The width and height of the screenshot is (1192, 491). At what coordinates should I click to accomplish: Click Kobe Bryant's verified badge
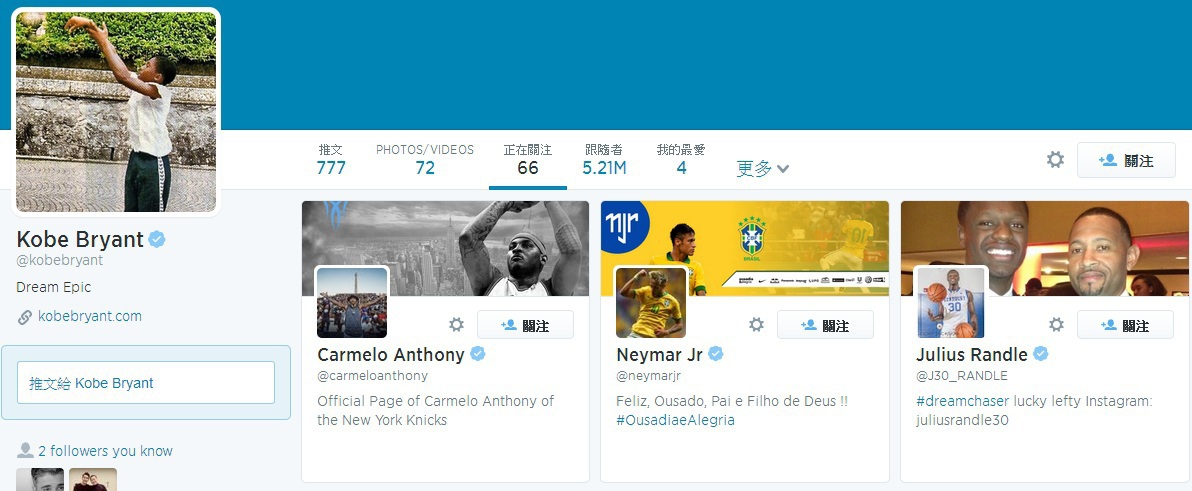click(x=157, y=239)
